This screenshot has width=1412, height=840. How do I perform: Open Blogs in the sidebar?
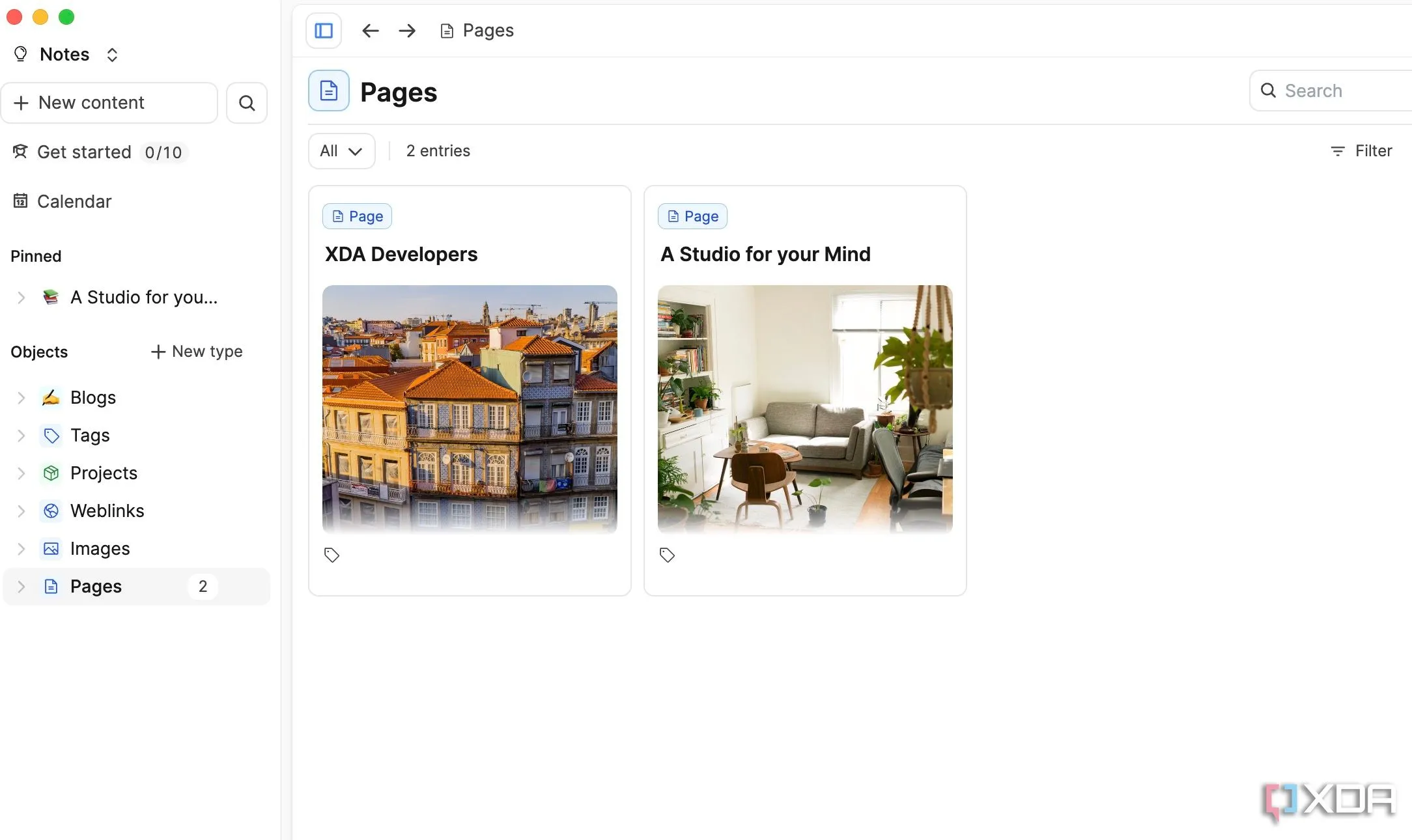click(93, 397)
